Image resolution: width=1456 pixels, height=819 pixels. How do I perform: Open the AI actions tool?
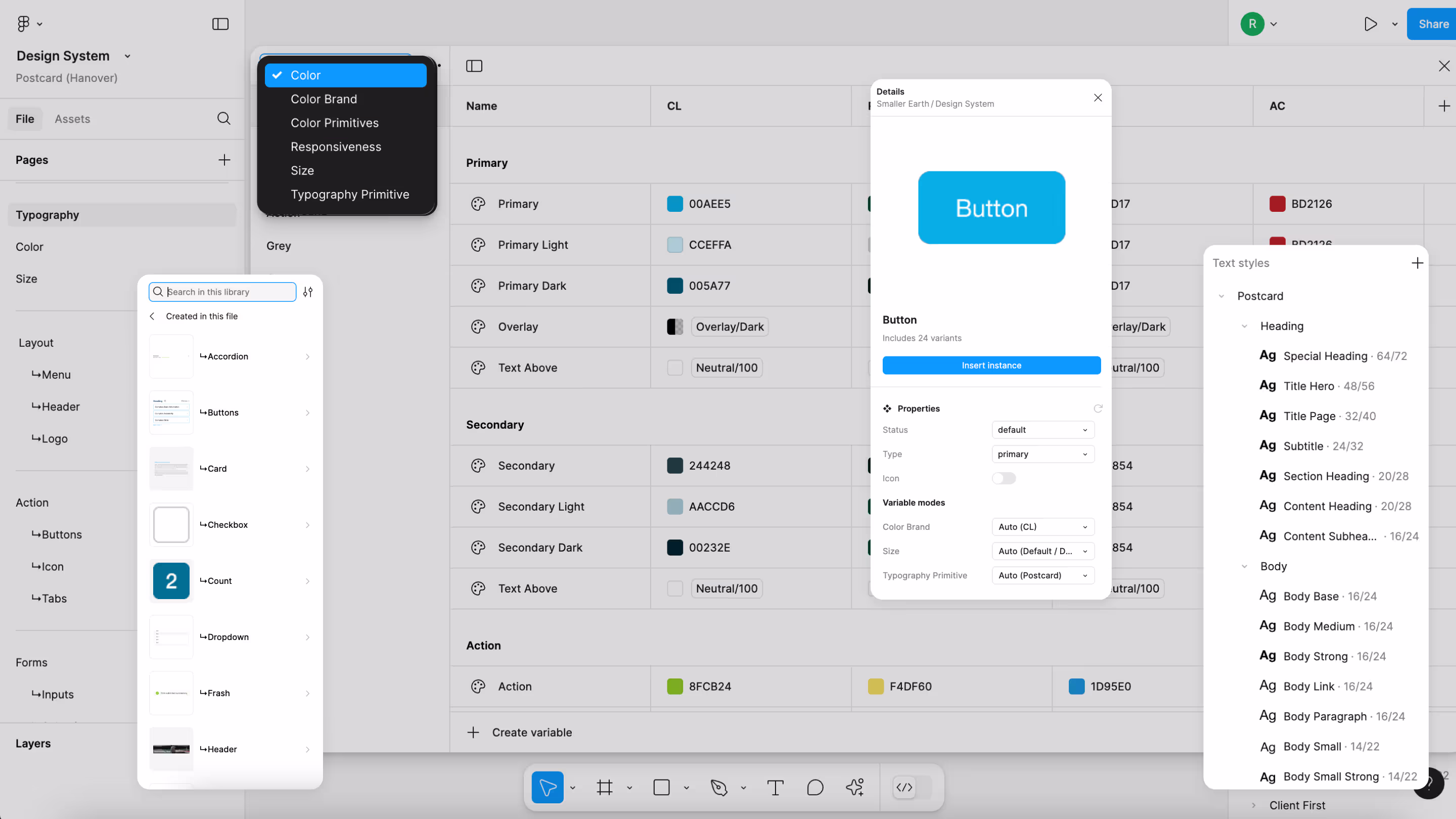point(854,787)
